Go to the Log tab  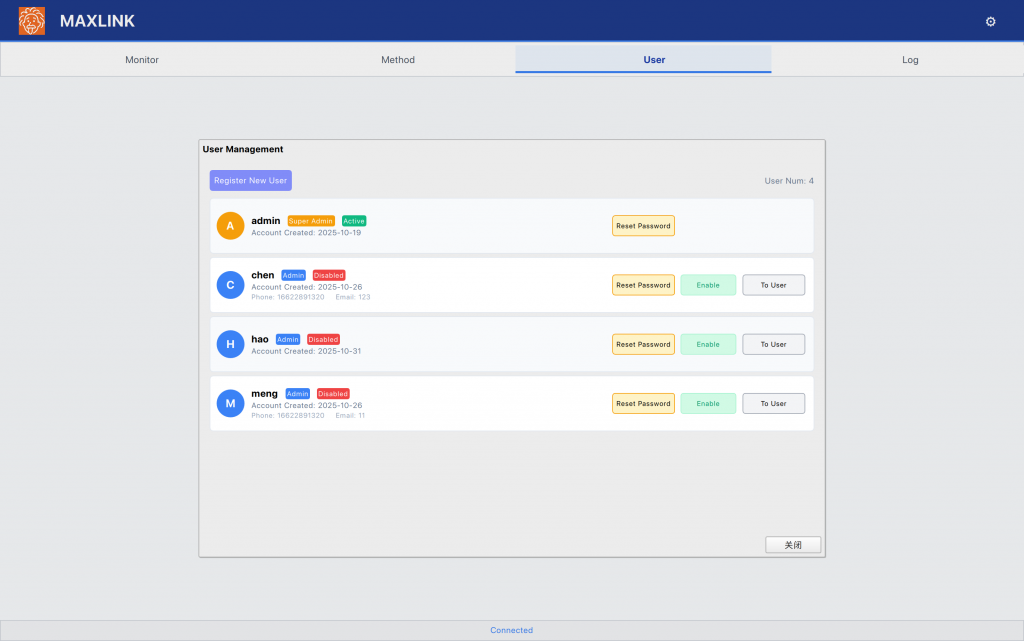point(910,60)
